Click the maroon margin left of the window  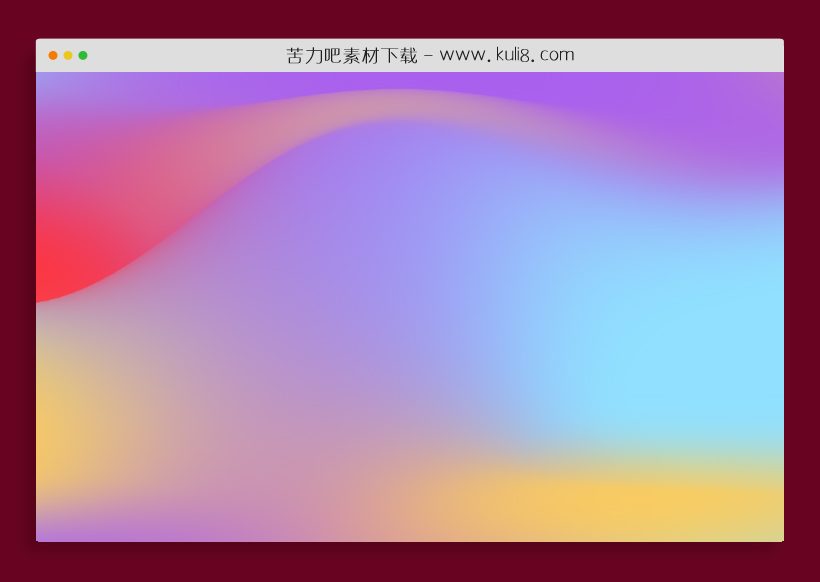coord(17,300)
